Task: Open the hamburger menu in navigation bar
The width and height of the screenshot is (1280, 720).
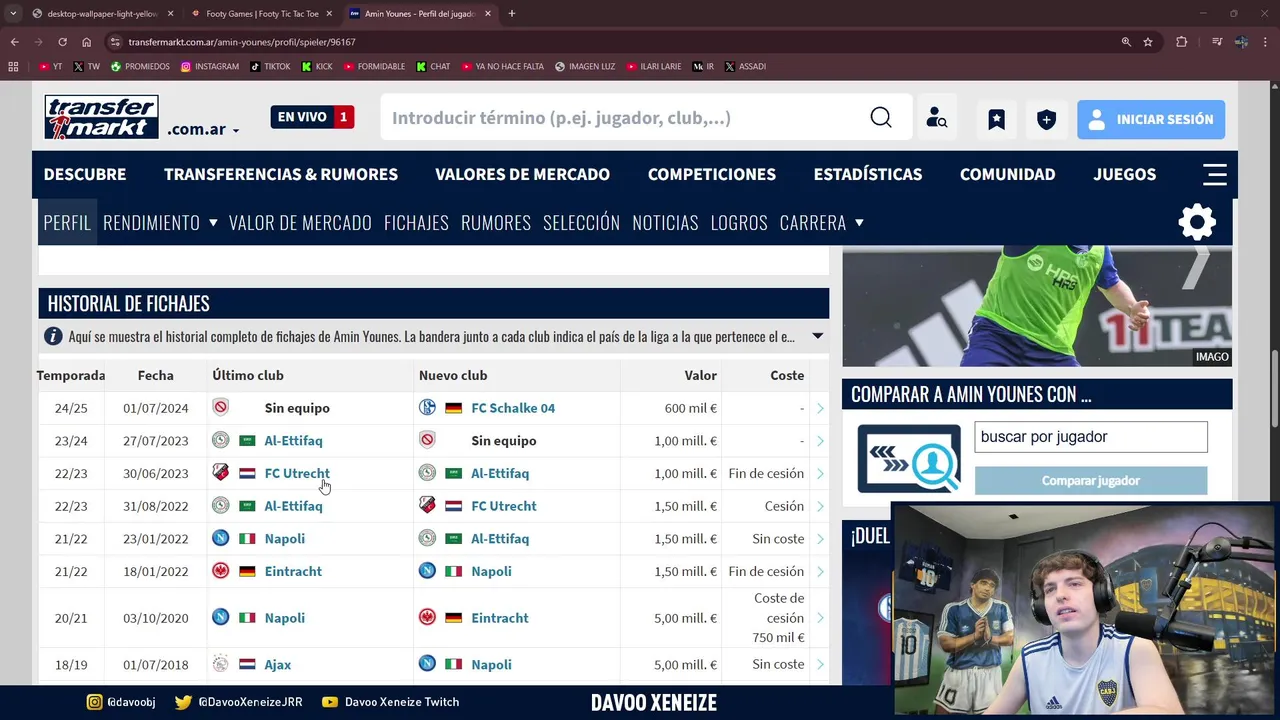Action: (x=1215, y=174)
